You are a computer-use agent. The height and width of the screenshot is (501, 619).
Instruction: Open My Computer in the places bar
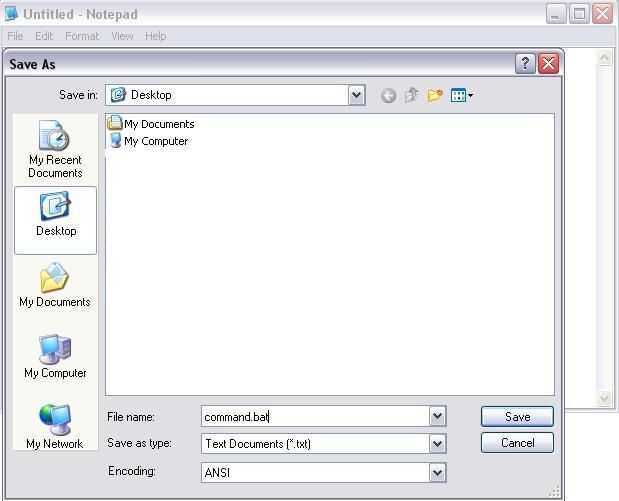55,356
